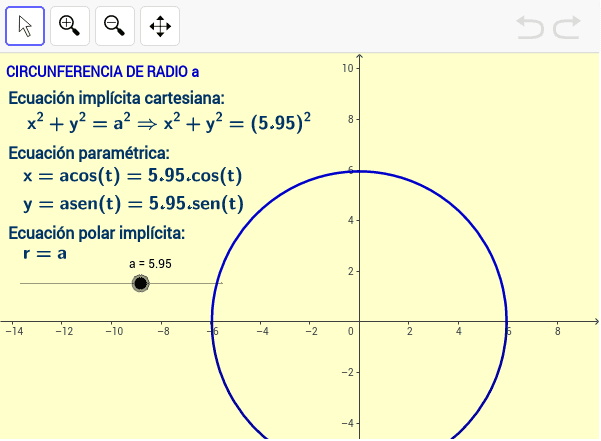Click the y-axis label 8
The width and height of the screenshot is (601, 441).
(351, 119)
